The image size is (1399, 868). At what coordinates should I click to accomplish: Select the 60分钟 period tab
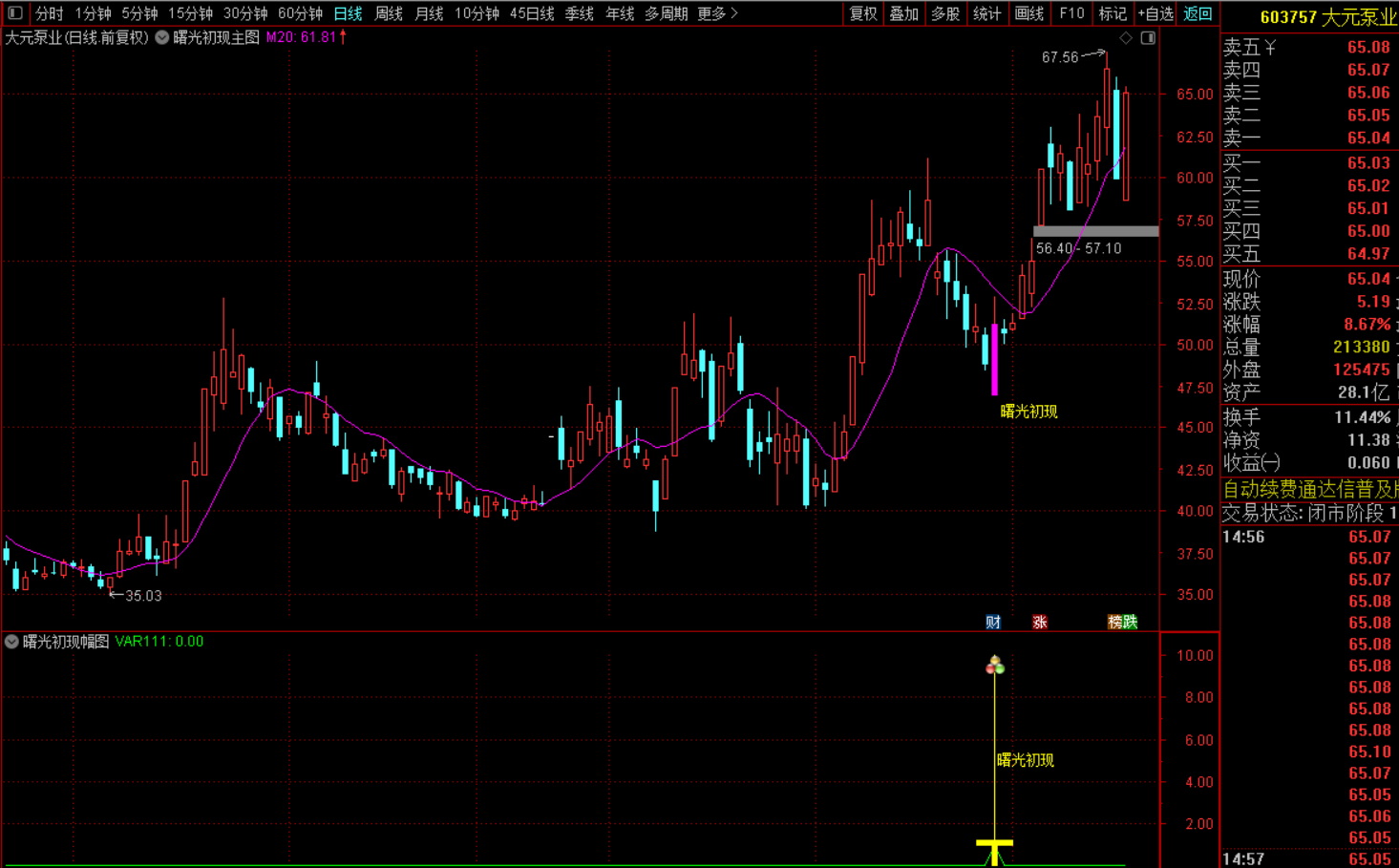click(300, 13)
